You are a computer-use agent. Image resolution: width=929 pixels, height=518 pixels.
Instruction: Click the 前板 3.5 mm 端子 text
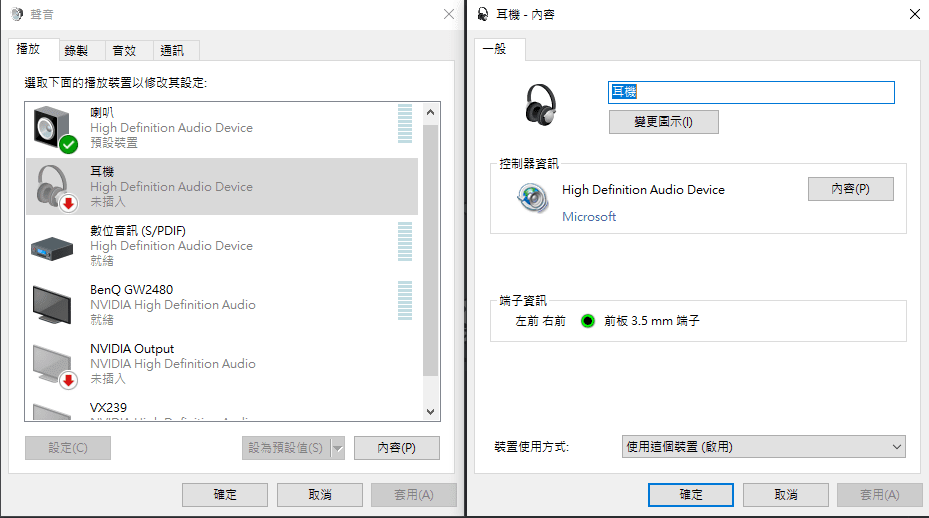click(x=652, y=321)
